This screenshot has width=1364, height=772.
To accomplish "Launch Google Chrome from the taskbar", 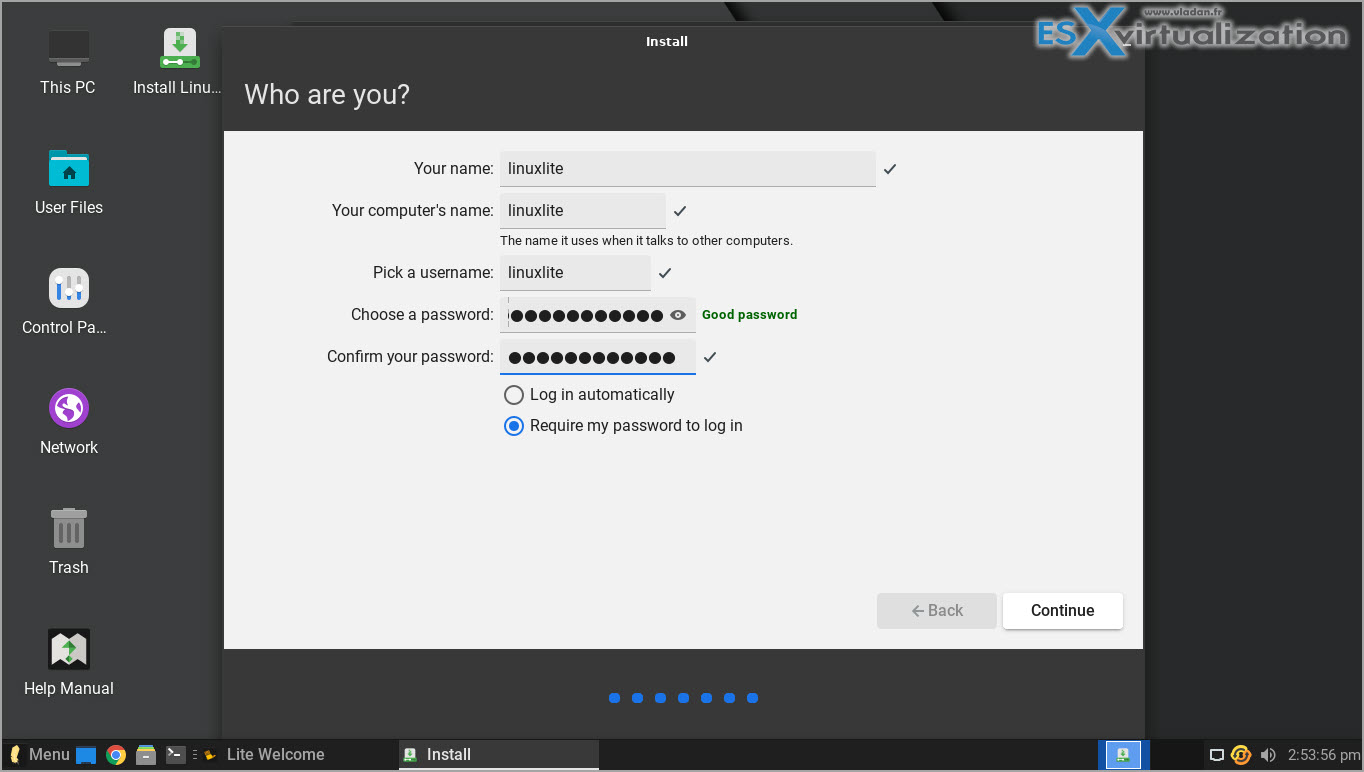I will 116,754.
